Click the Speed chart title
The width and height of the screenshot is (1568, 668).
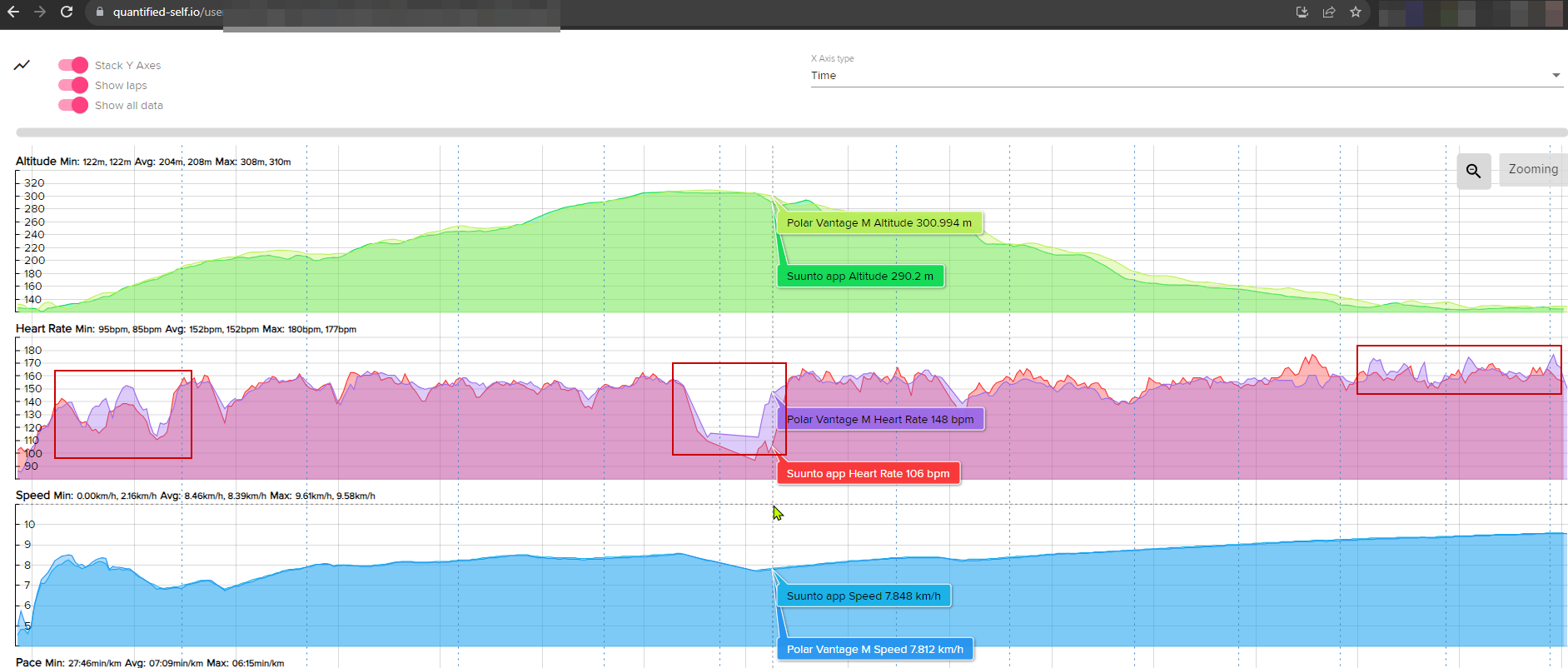(32, 495)
